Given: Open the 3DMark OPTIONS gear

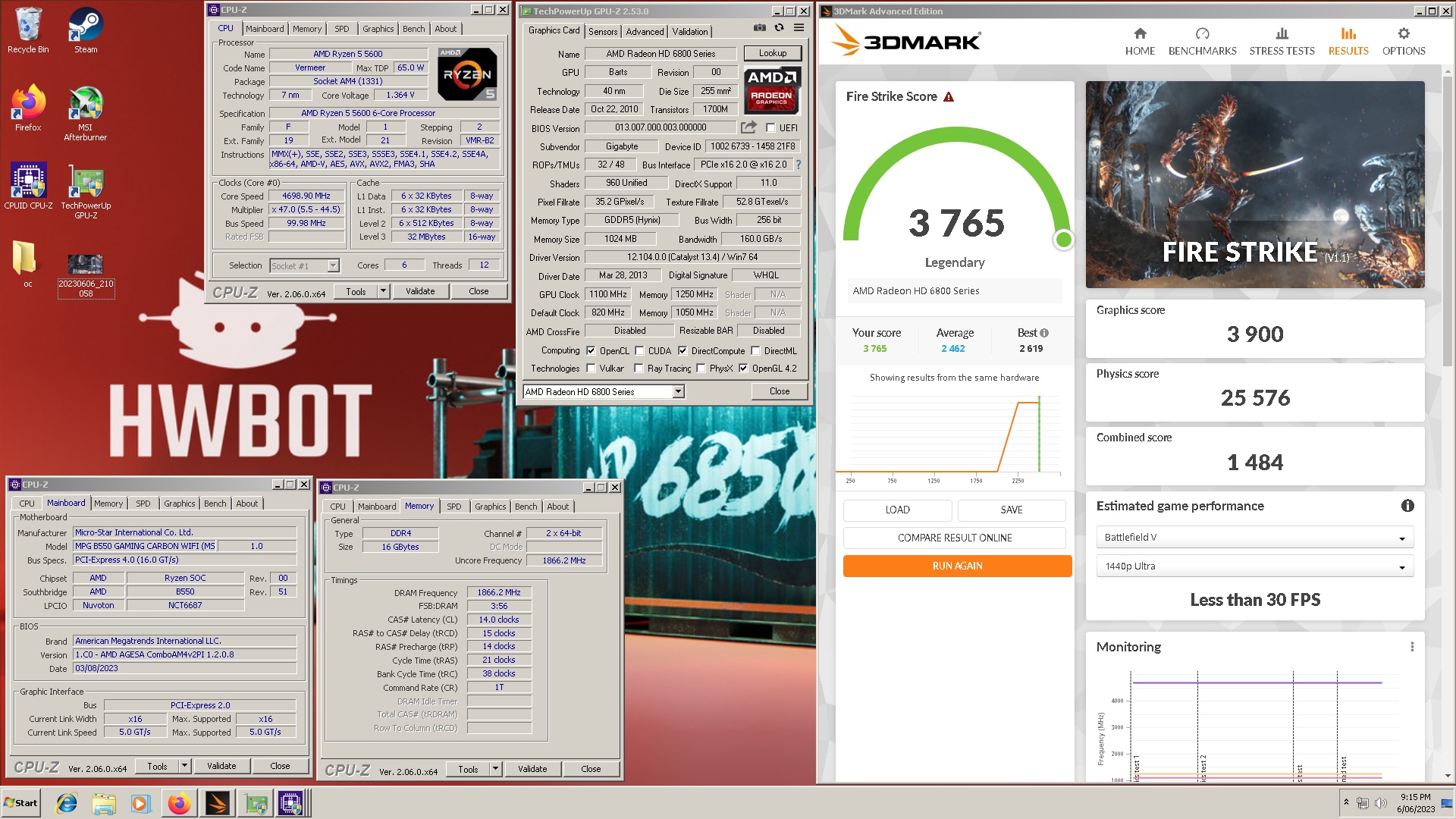Looking at the screenshot, I should pyautogui.click(x=1404, y=42).
